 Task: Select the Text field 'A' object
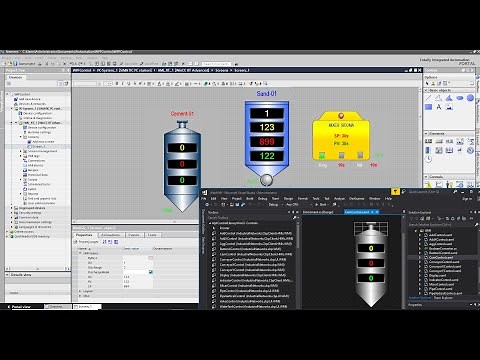[x=439, y=107]
